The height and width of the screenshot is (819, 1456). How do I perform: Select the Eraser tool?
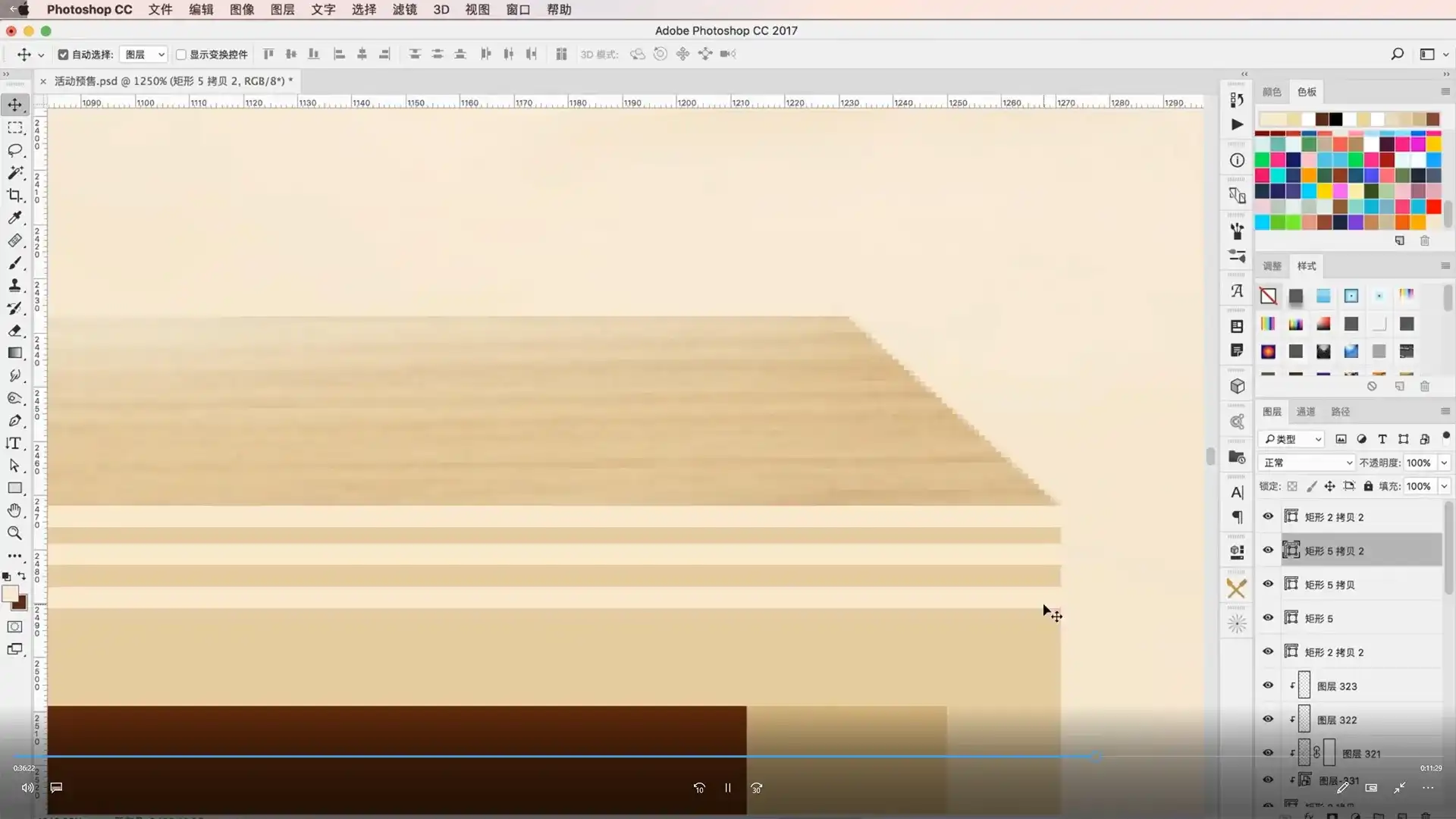pos(14,331)
